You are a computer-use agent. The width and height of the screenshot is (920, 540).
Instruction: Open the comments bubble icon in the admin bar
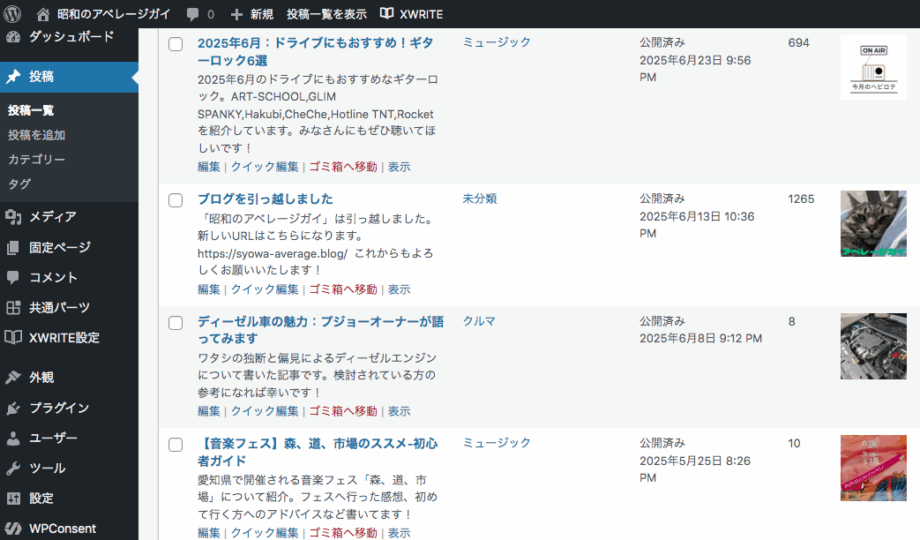point(192,15)
